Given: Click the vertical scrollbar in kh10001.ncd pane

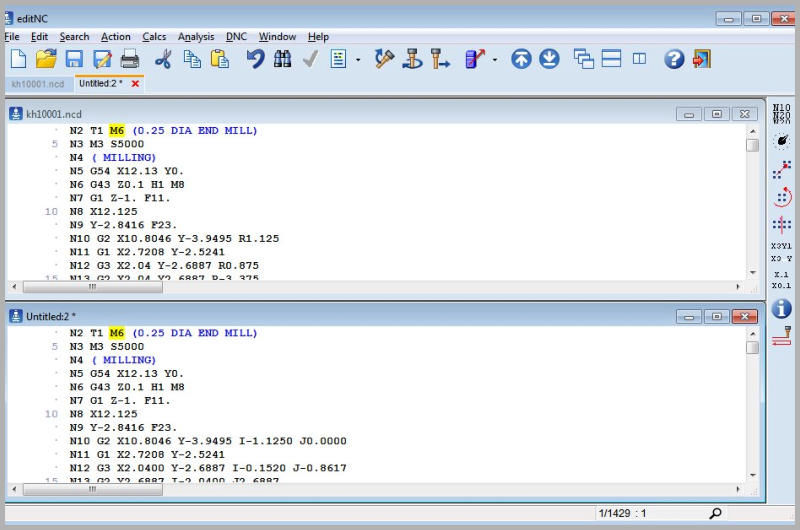Looking at the screenshot, I should [x=753, y=201].
